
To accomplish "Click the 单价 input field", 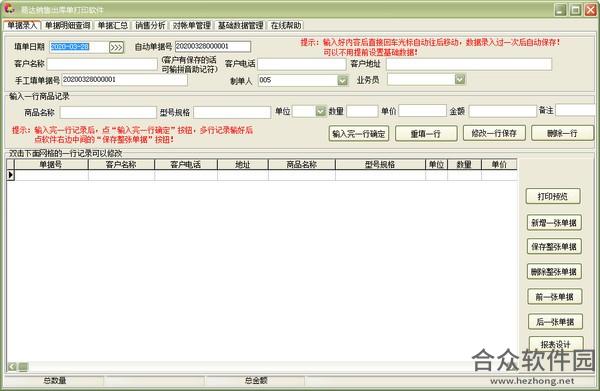I will (422, 111).
